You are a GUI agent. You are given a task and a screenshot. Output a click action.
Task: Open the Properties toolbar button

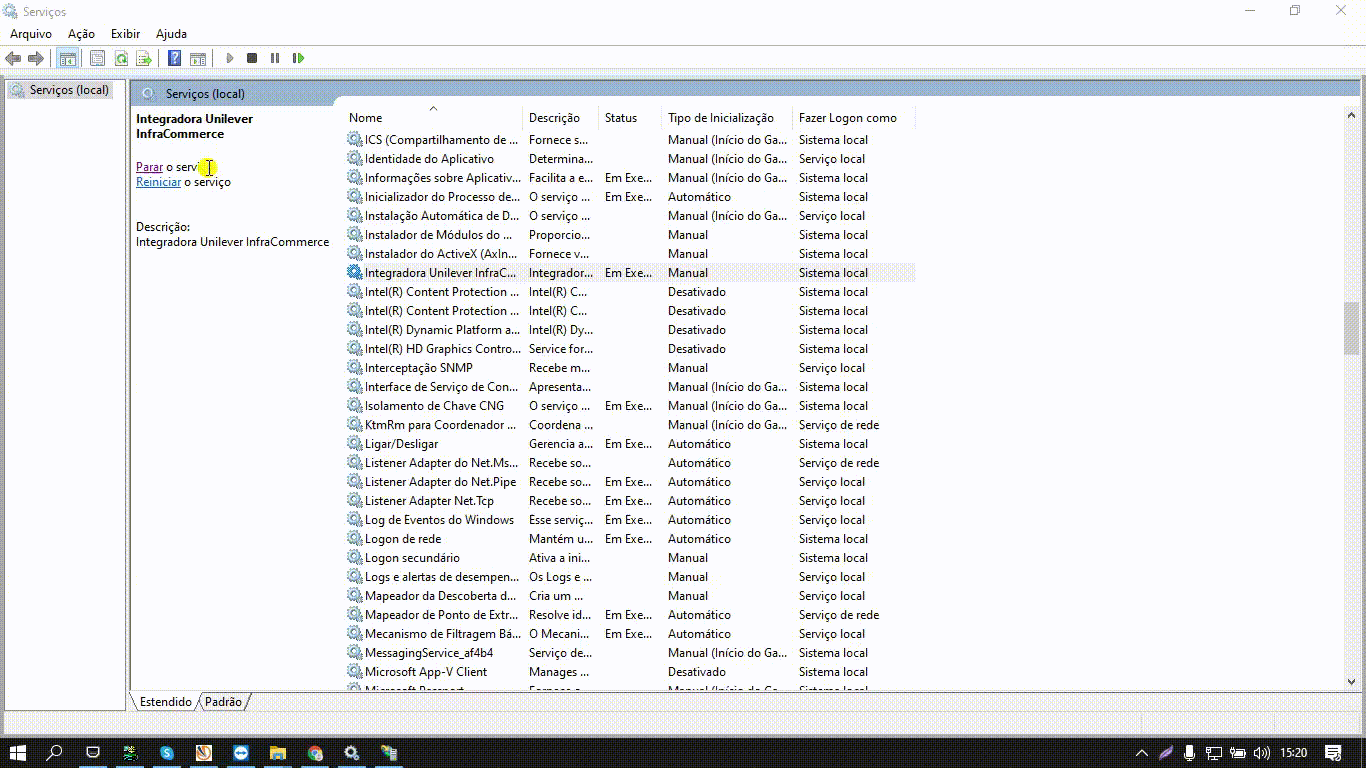tap(97, 58)
